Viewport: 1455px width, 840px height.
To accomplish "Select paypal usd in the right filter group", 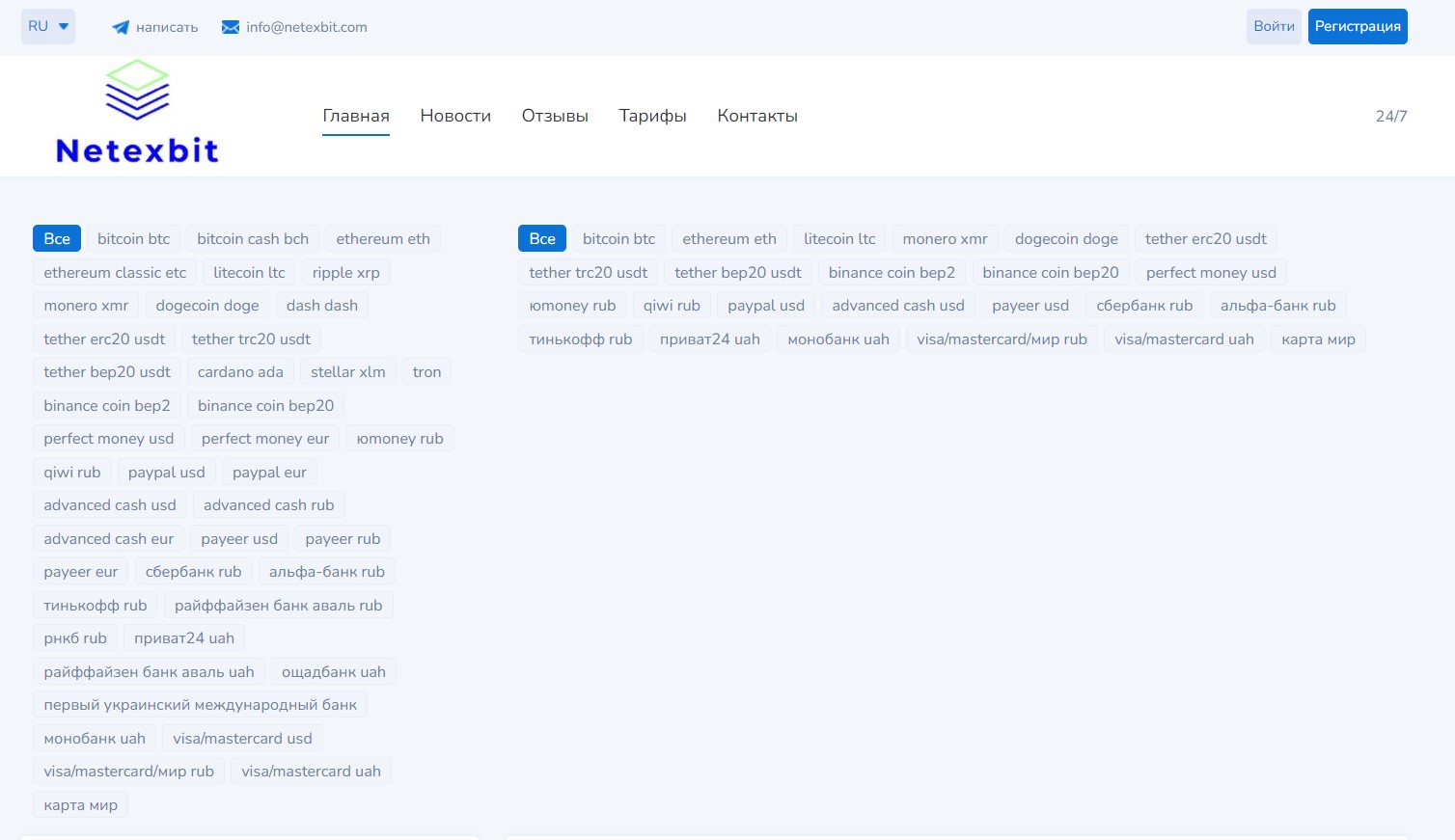I will [766, 306].
